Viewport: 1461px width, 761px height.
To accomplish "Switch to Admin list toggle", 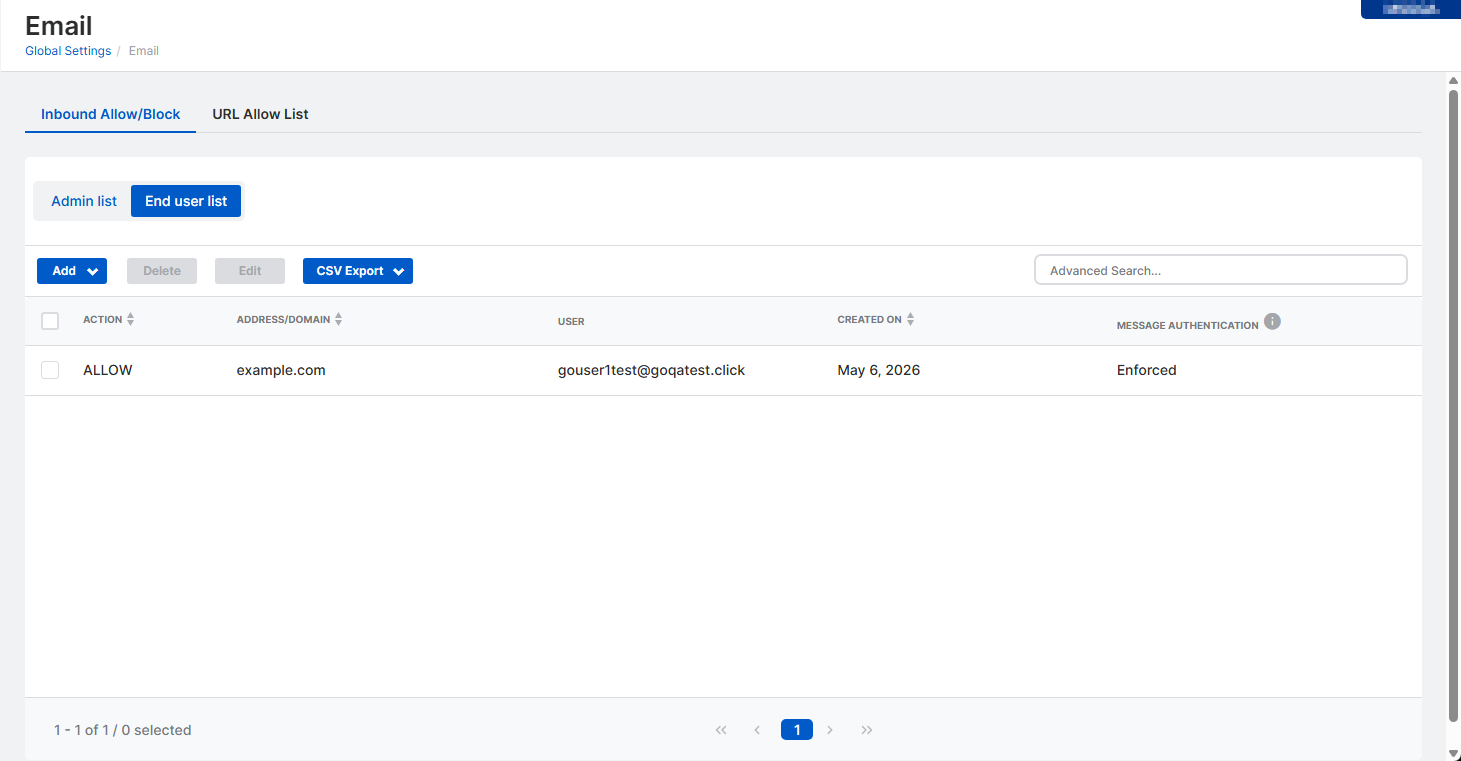I will (x=84, y=201).
